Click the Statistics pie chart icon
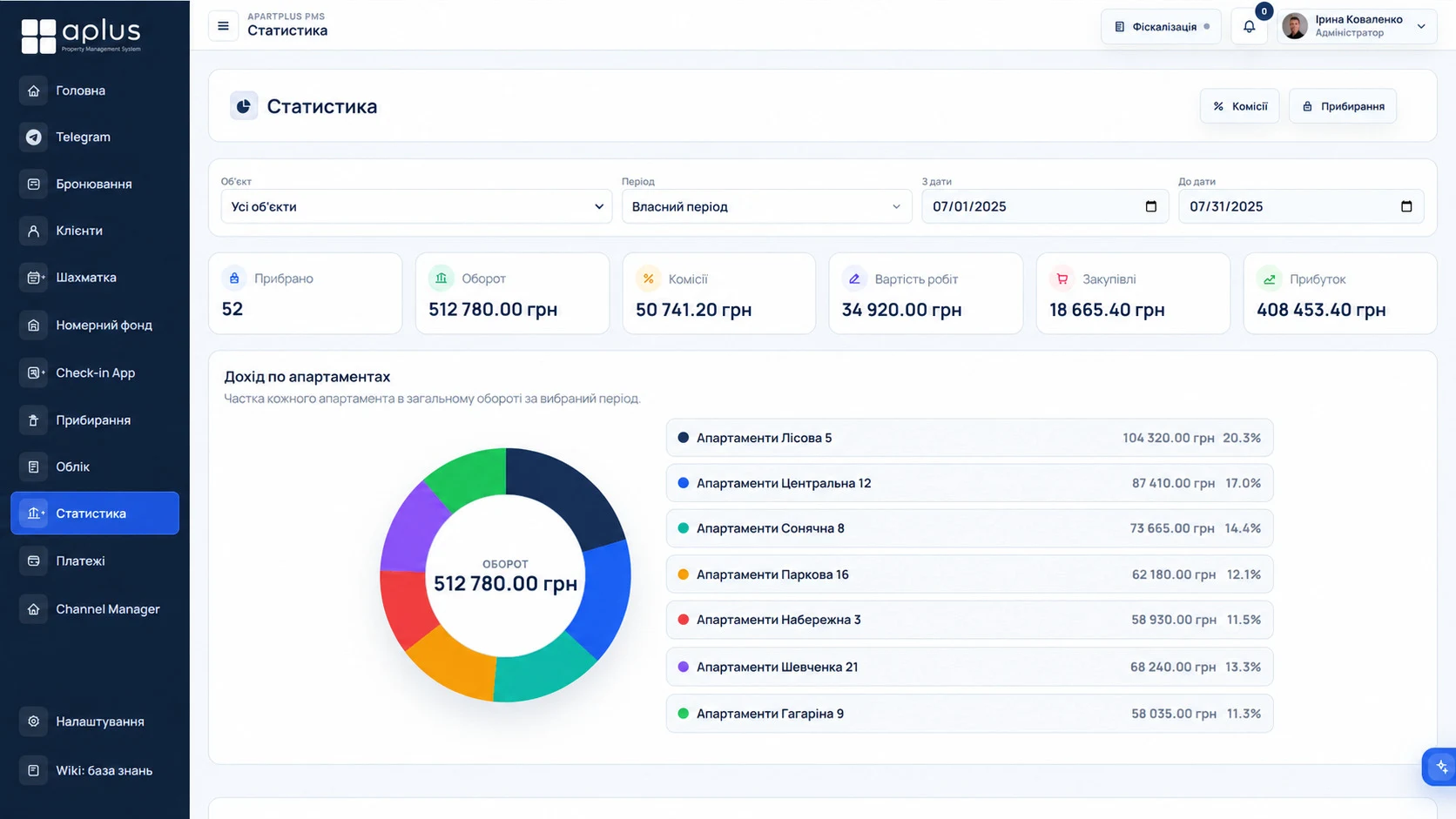This screenshot has height=819, width=1456. [x=244, y=106]
